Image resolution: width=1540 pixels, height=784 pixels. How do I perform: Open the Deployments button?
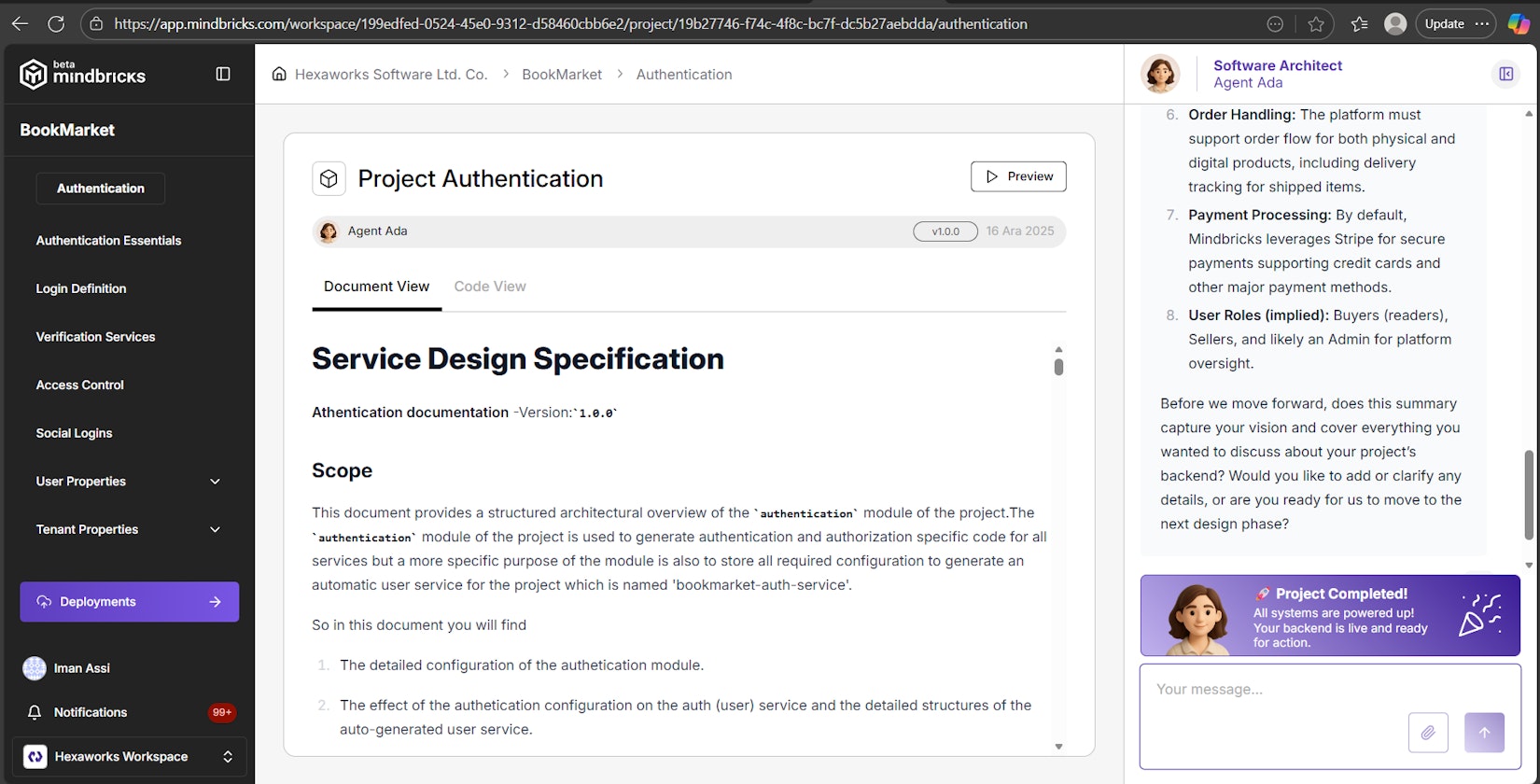point(129,602)
